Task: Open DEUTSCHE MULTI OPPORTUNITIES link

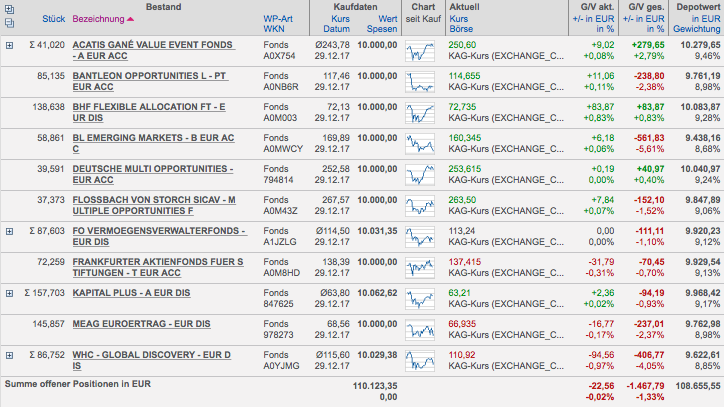Action: coord(153,174)
